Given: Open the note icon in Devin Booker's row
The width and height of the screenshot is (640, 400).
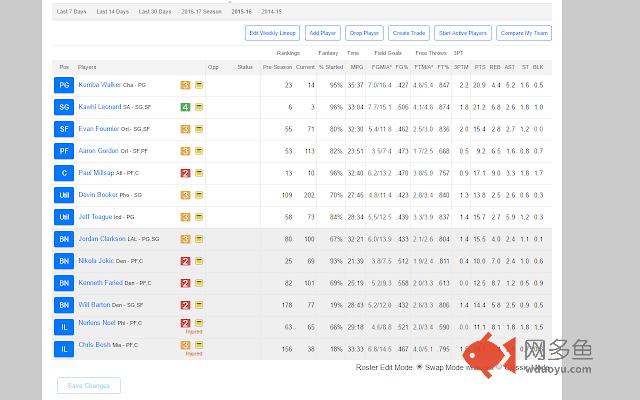Looking at the screenshot, I should point(199,196).
